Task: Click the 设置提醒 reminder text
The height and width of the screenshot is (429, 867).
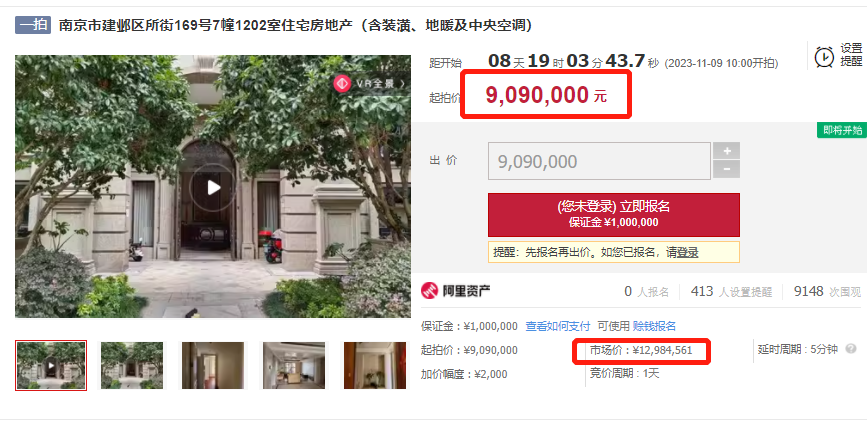Action: click(851, 55)
